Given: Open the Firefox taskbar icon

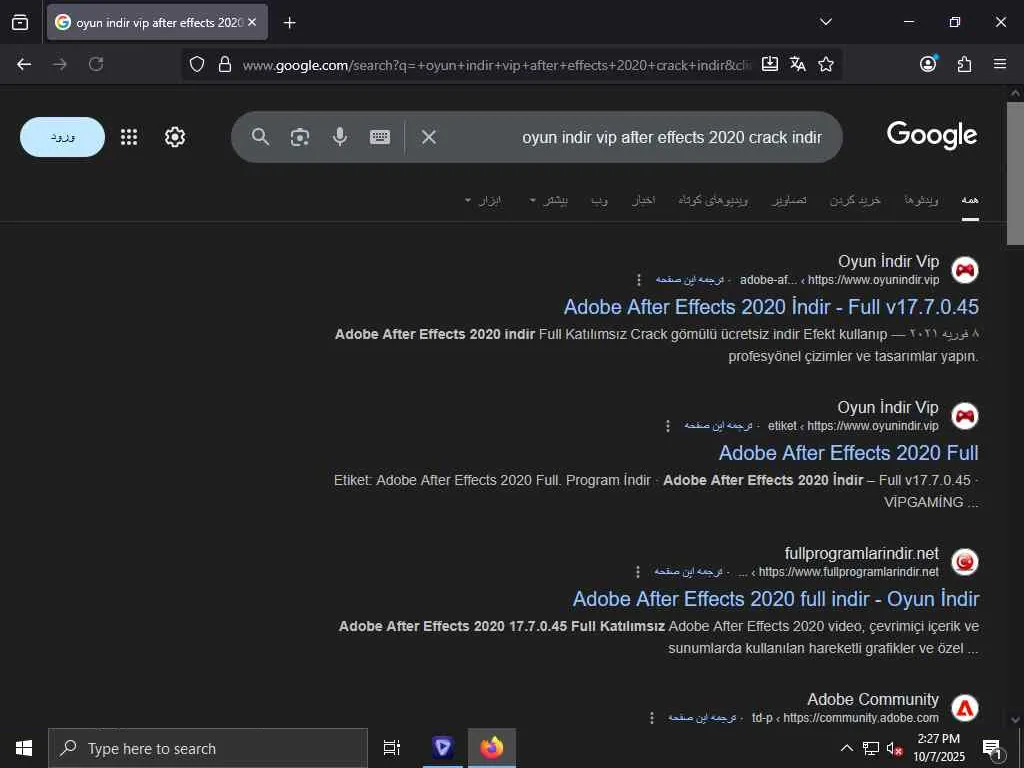Looking at the screenshot, I should coord(492,748).
